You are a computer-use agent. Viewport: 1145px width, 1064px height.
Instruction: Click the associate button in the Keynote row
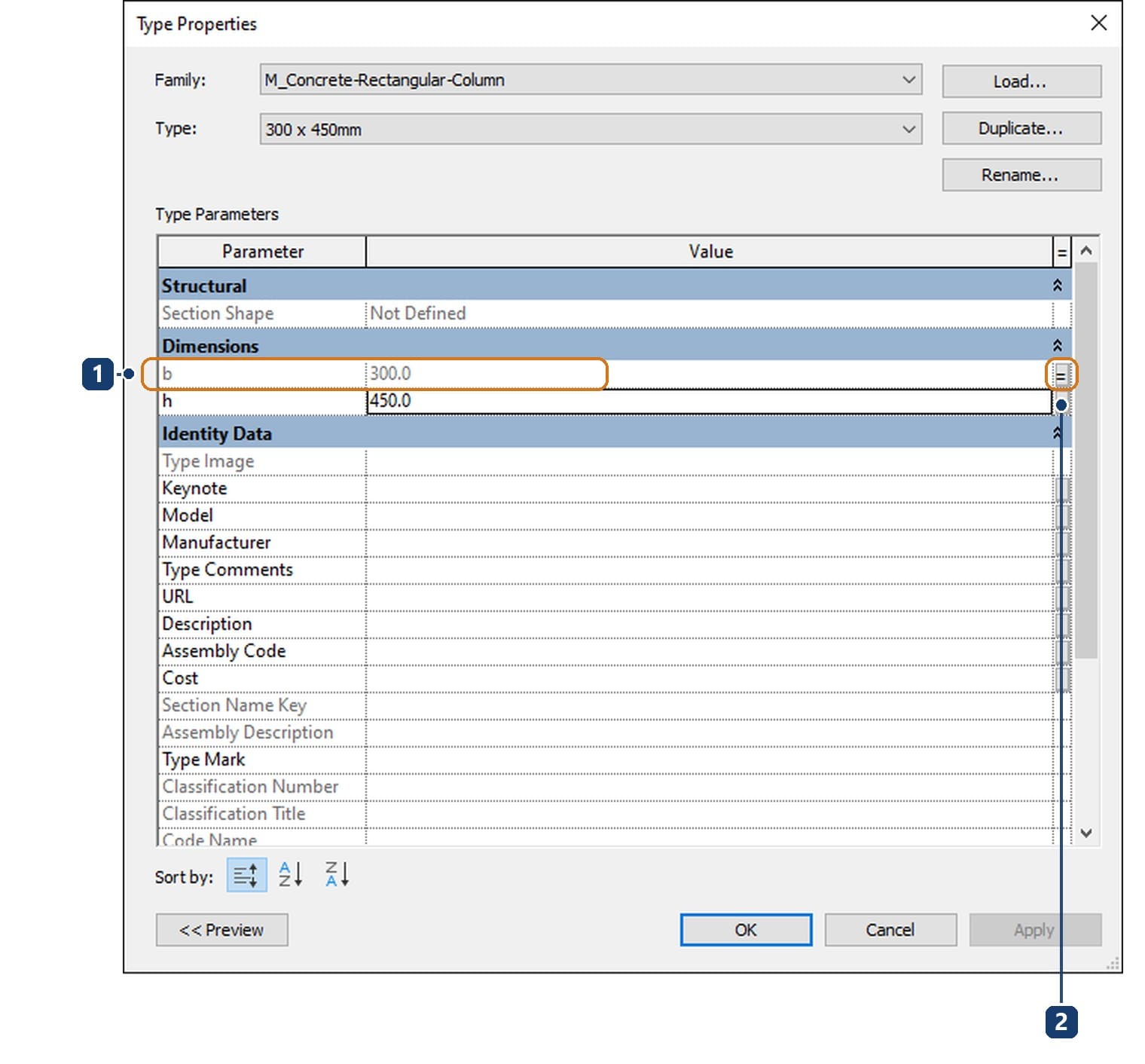1062,489
